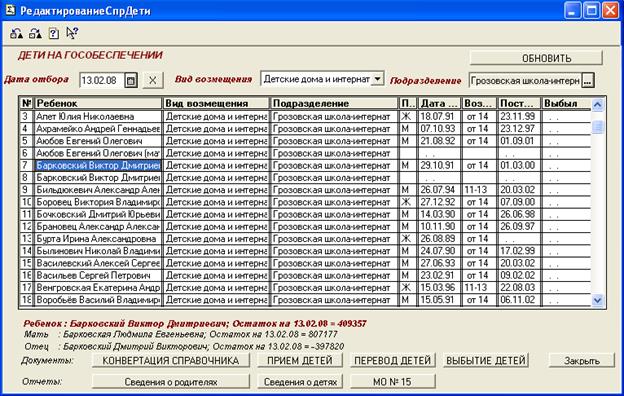Click admission date cell 17.02.99

coord(519,251)
